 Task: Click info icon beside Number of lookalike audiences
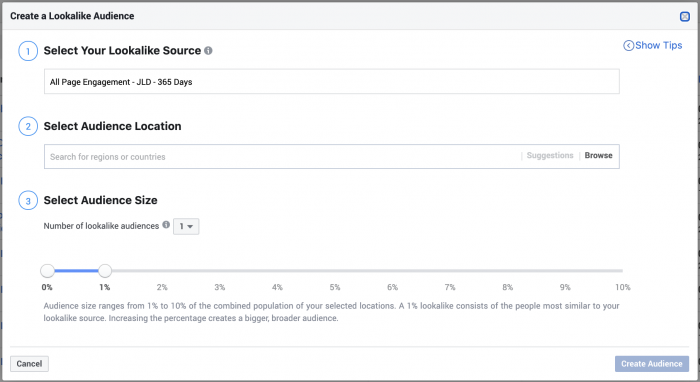pyautogui.click(x=166, y=225)
